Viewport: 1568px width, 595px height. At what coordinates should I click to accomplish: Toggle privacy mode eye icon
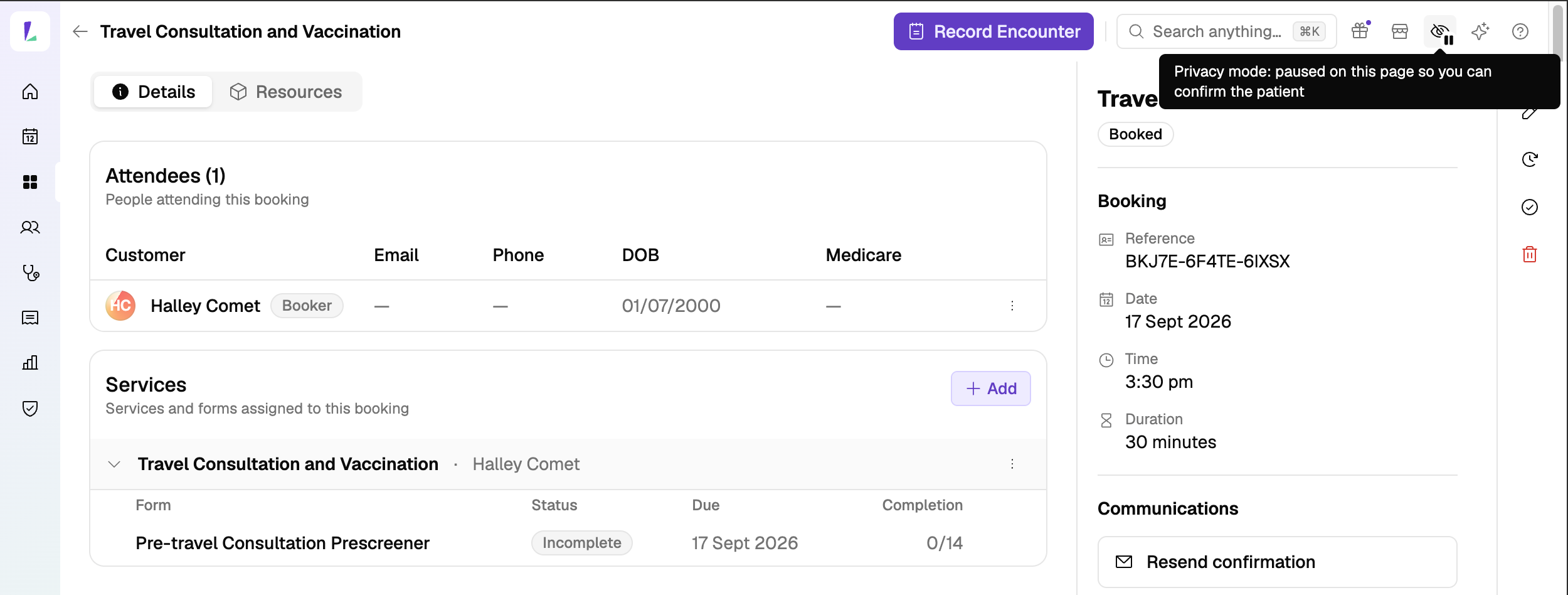pos(1440,31)
